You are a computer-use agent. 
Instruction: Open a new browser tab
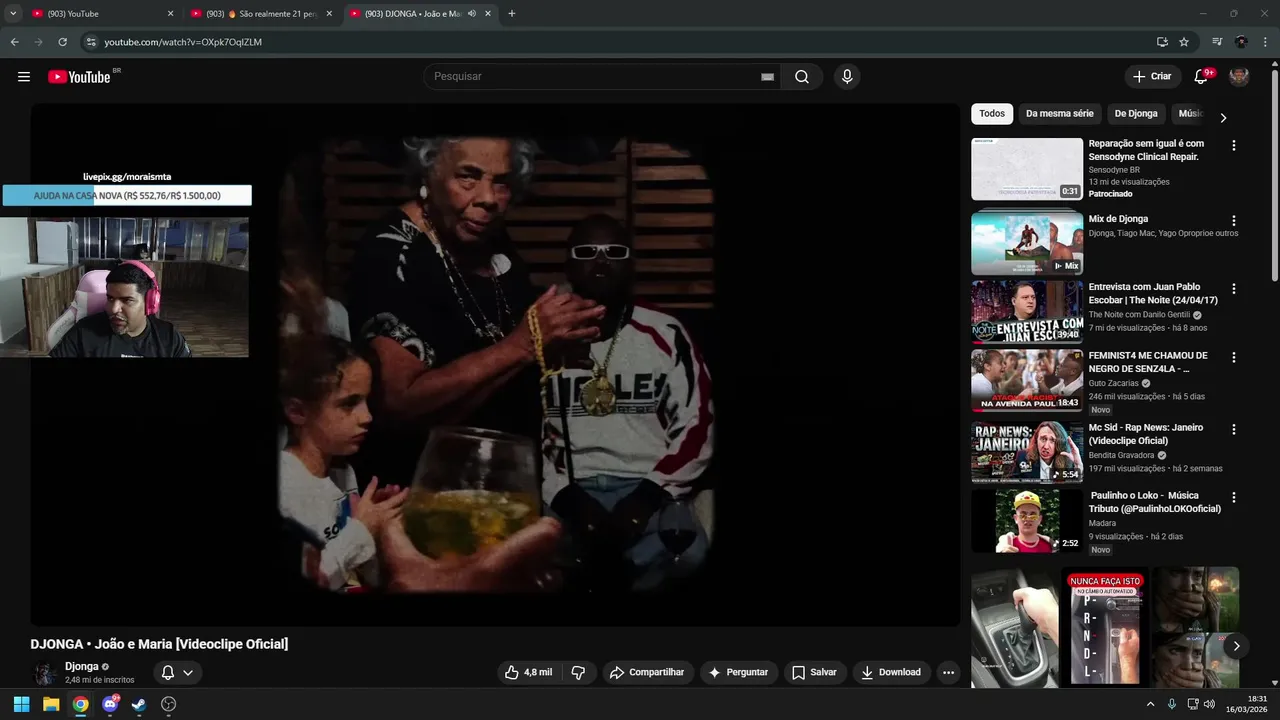[511, 13]
